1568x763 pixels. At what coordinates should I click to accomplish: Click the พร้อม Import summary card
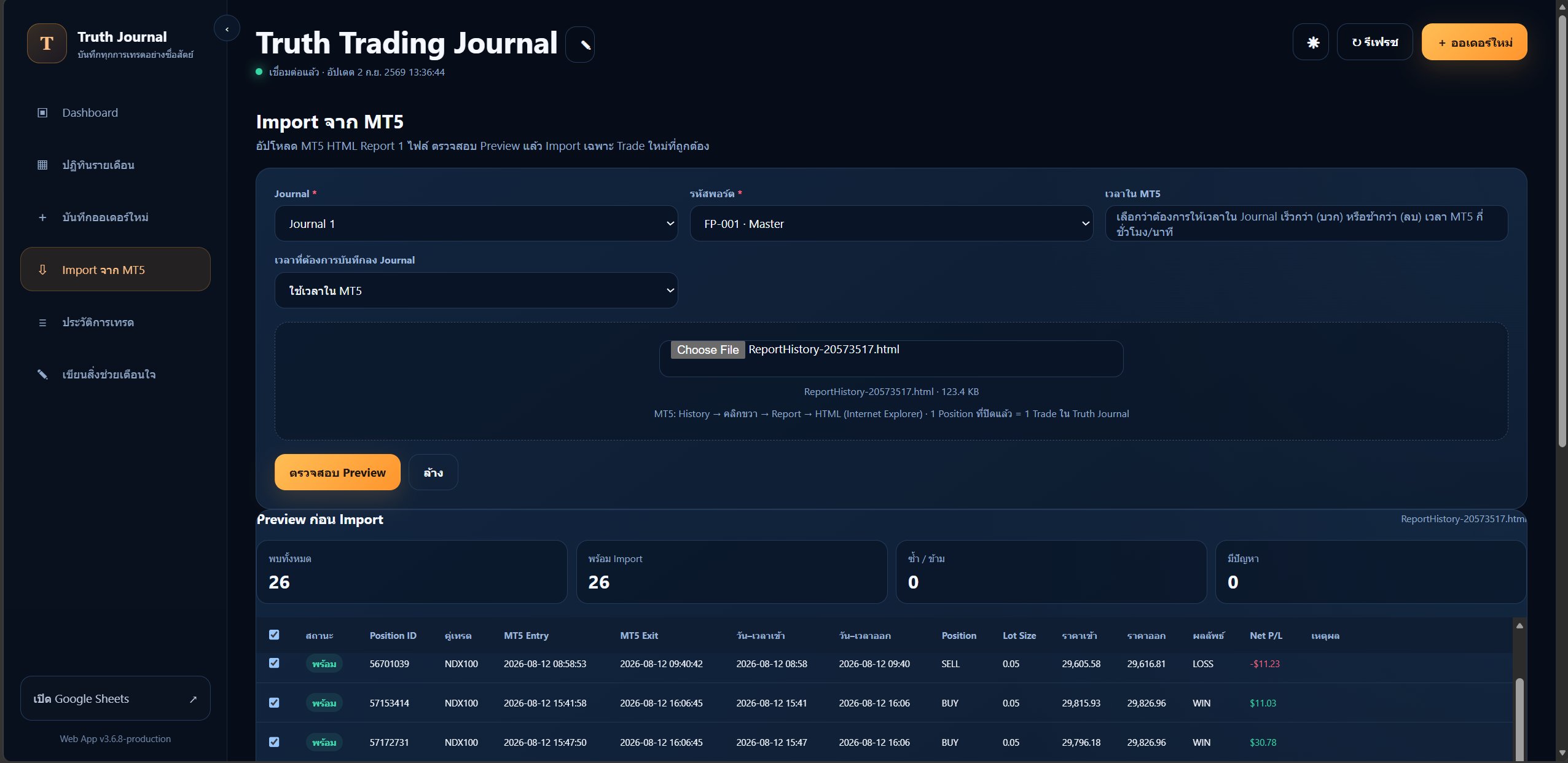pyautogui.click(x=732, y=572)
